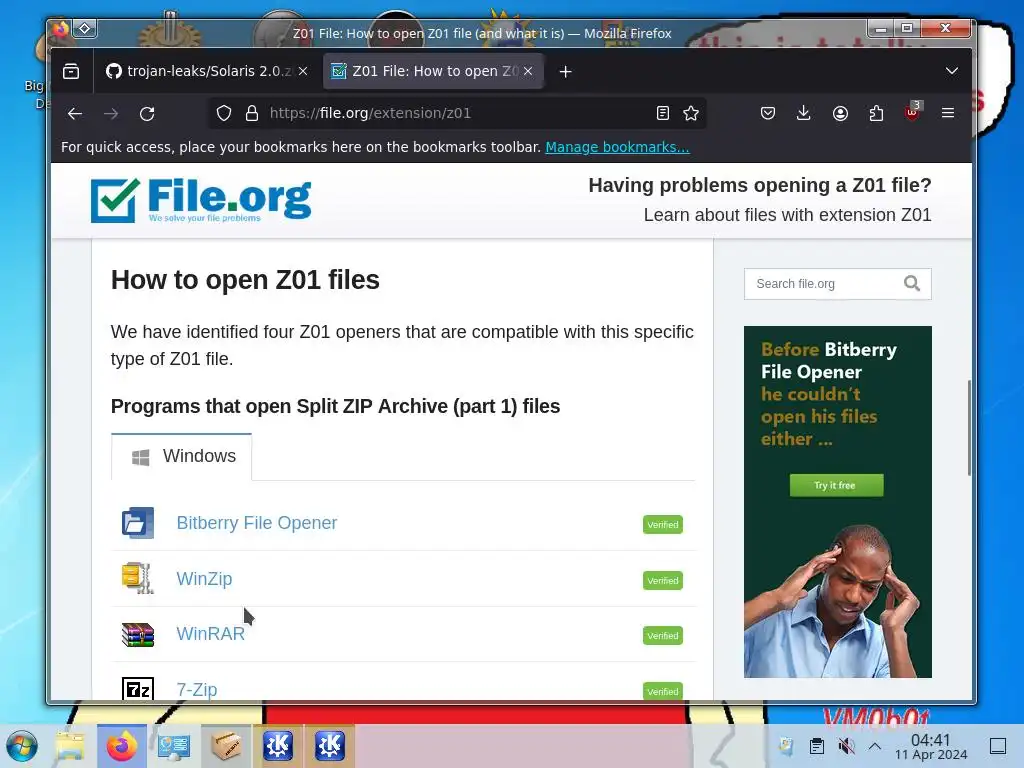This screenshot has height=768, width=1024.
Task: Open Bitberry File Opener link
Action: [x=257, y=523]
